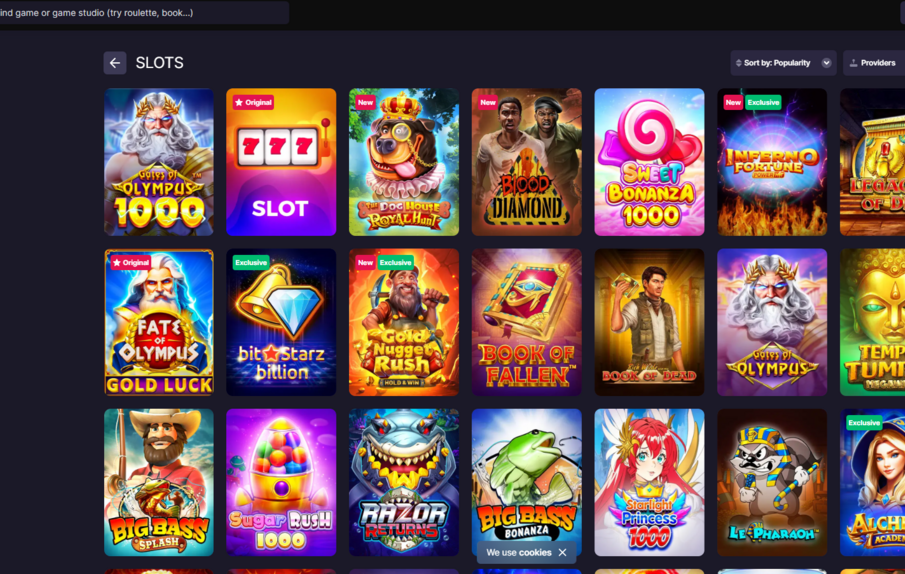Open the Sort by Popularity dropdown
The height and width of the screenshot is (574, 905).
pos(783,63)
